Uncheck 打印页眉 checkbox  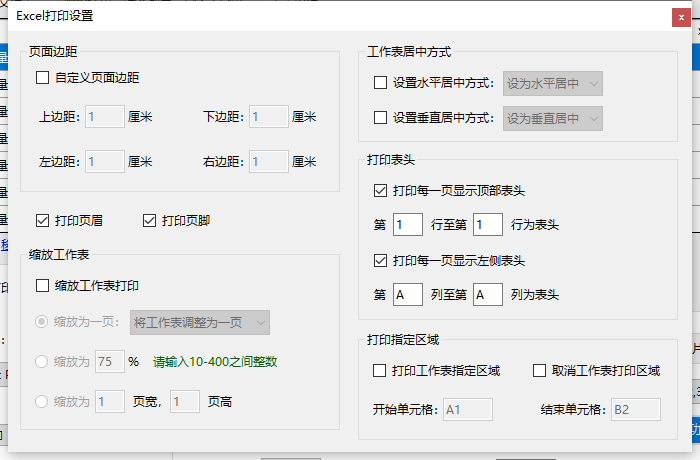point(42,221)
